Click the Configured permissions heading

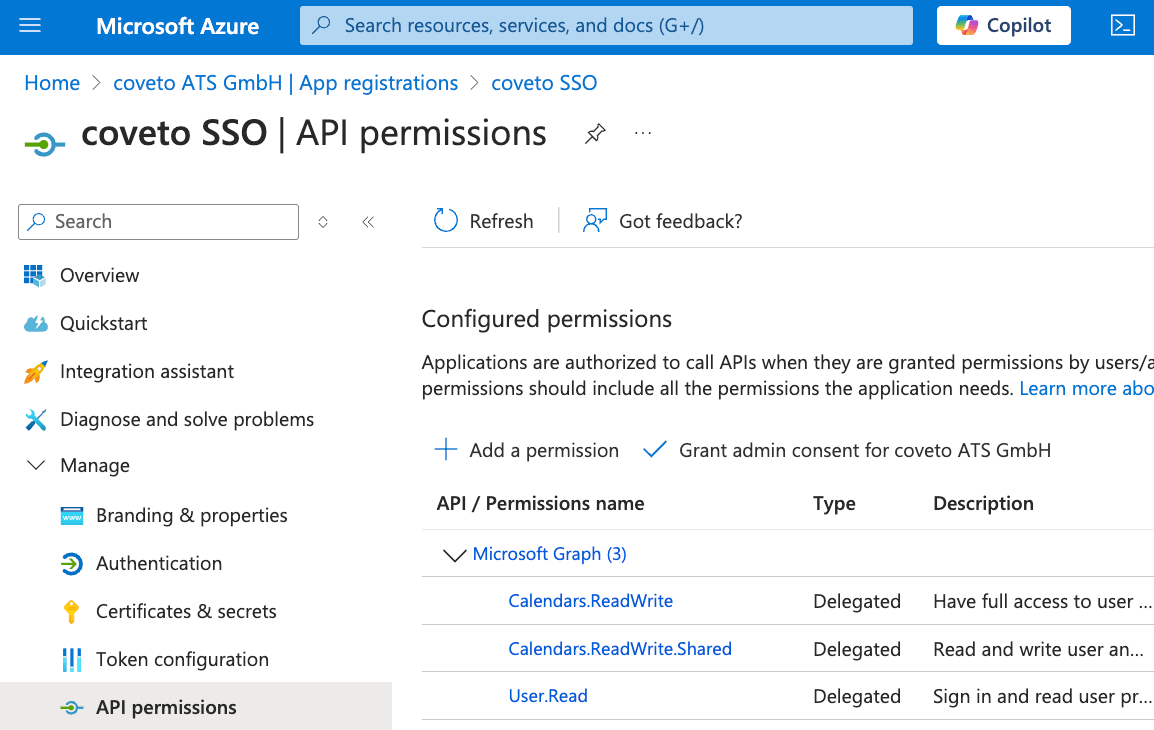point(547,319)
